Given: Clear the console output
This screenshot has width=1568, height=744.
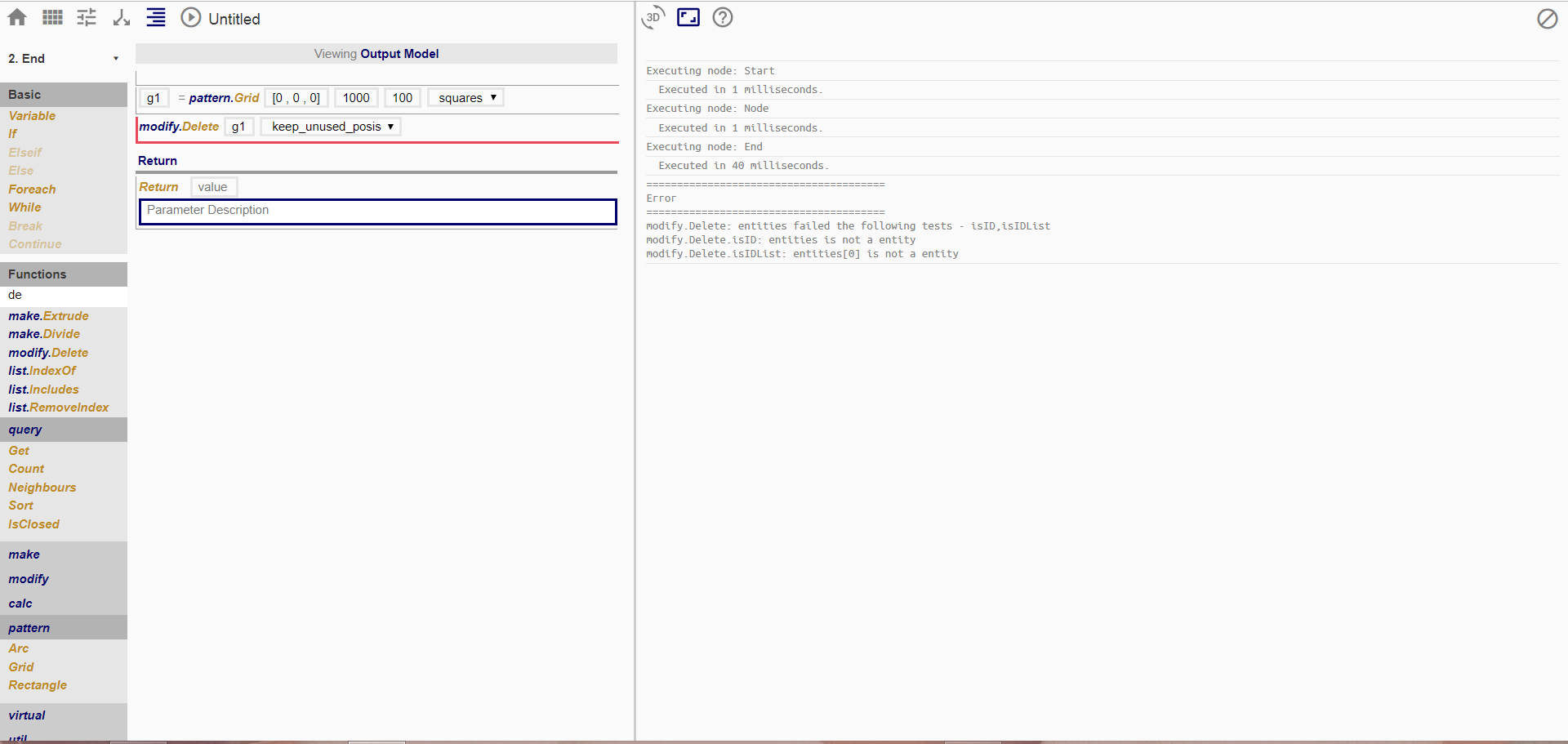Looking at the screenshot, I should tap(1548, 19).
